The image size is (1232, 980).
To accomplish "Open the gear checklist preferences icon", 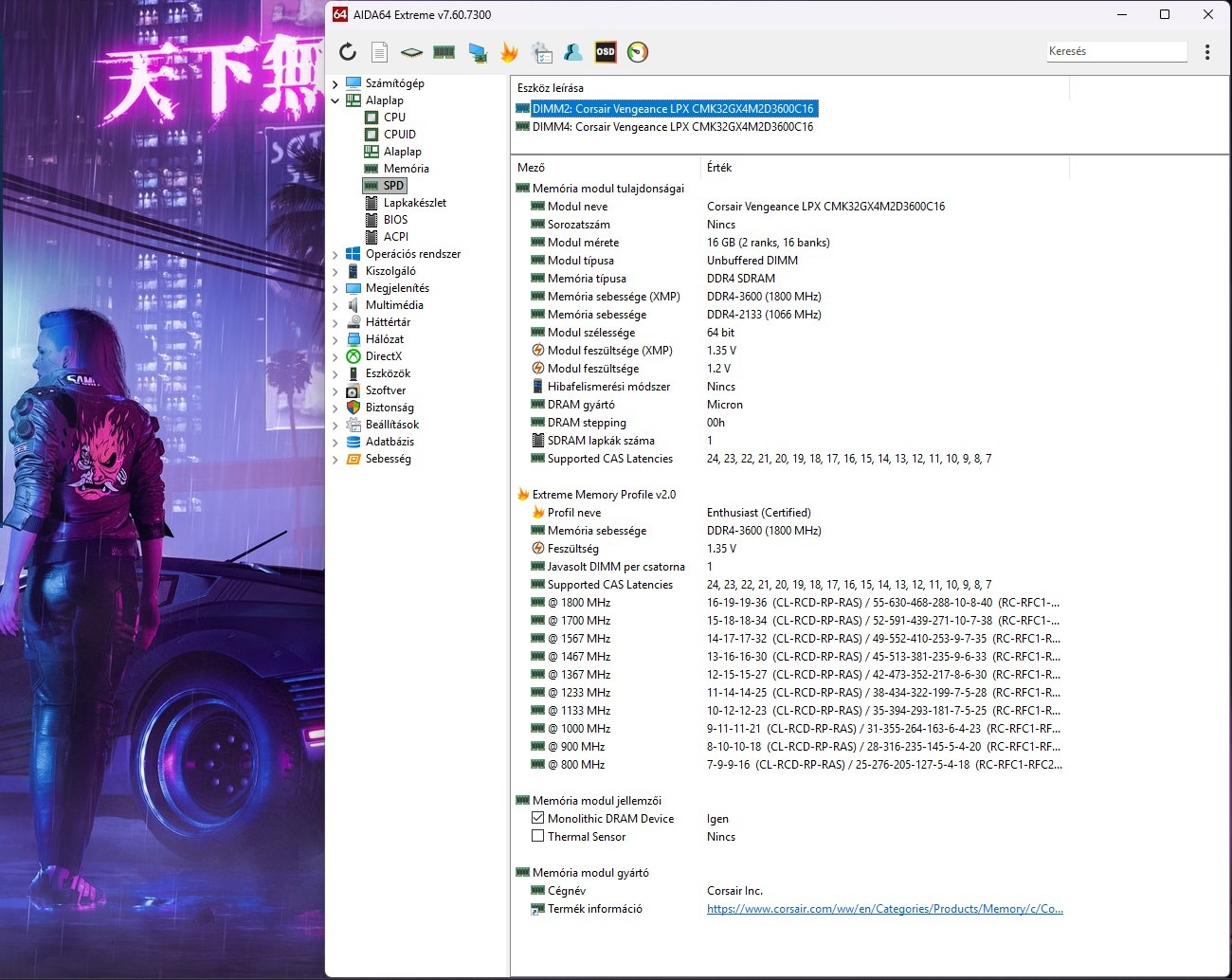I will [542, 52].
